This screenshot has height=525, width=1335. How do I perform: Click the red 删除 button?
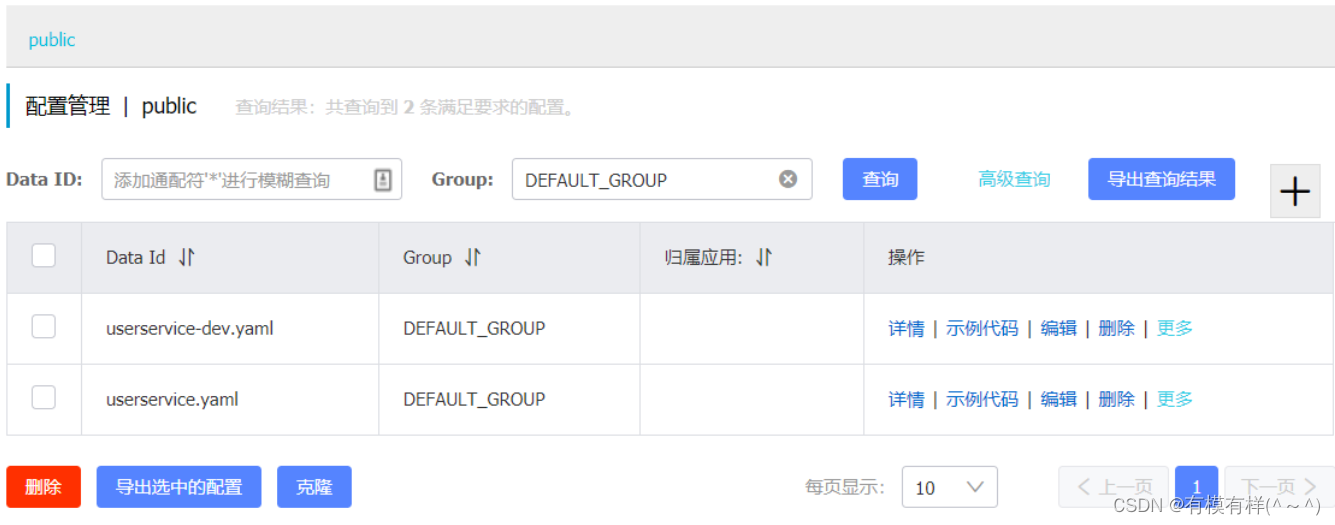43,487
